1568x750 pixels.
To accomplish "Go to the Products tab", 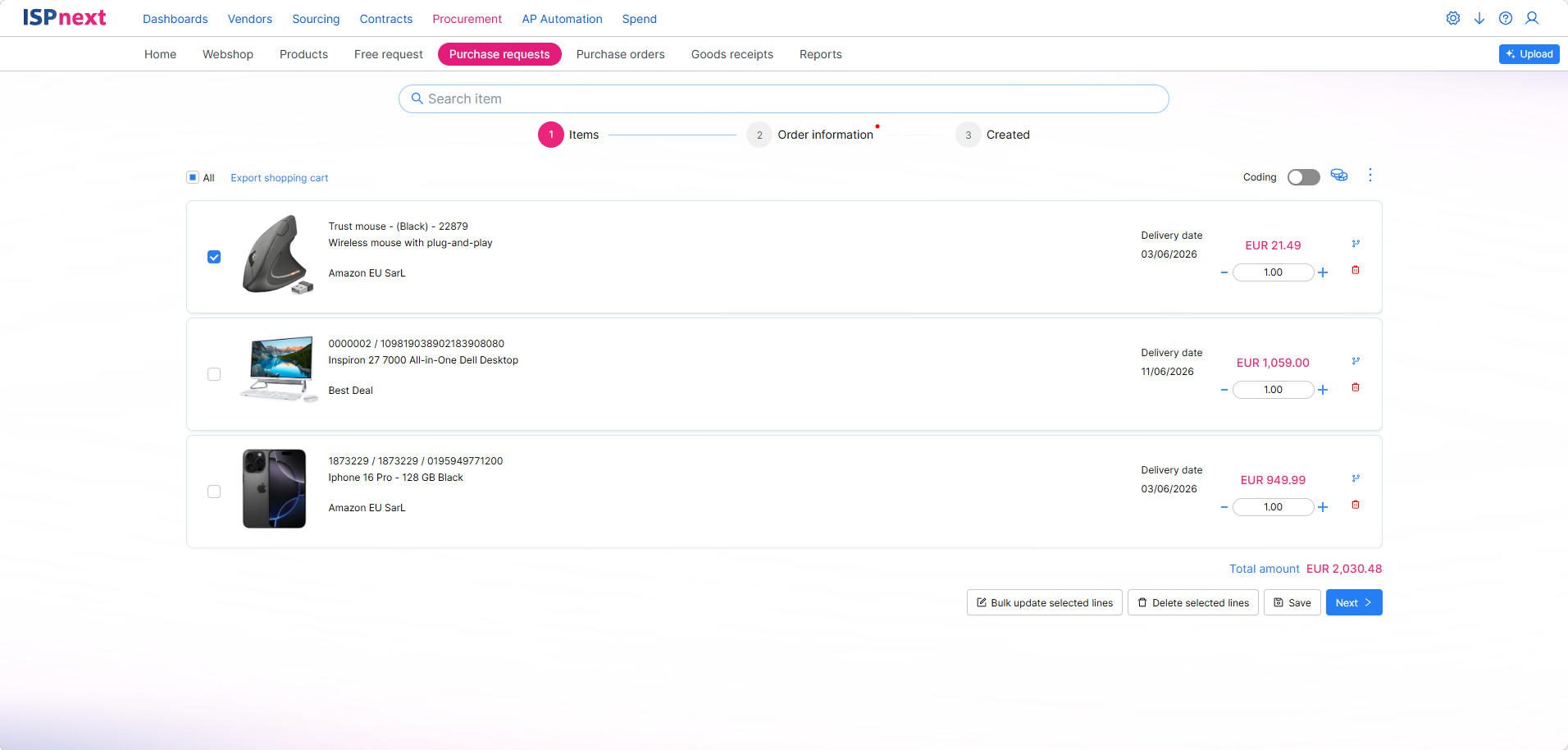I will pos(303,54).
